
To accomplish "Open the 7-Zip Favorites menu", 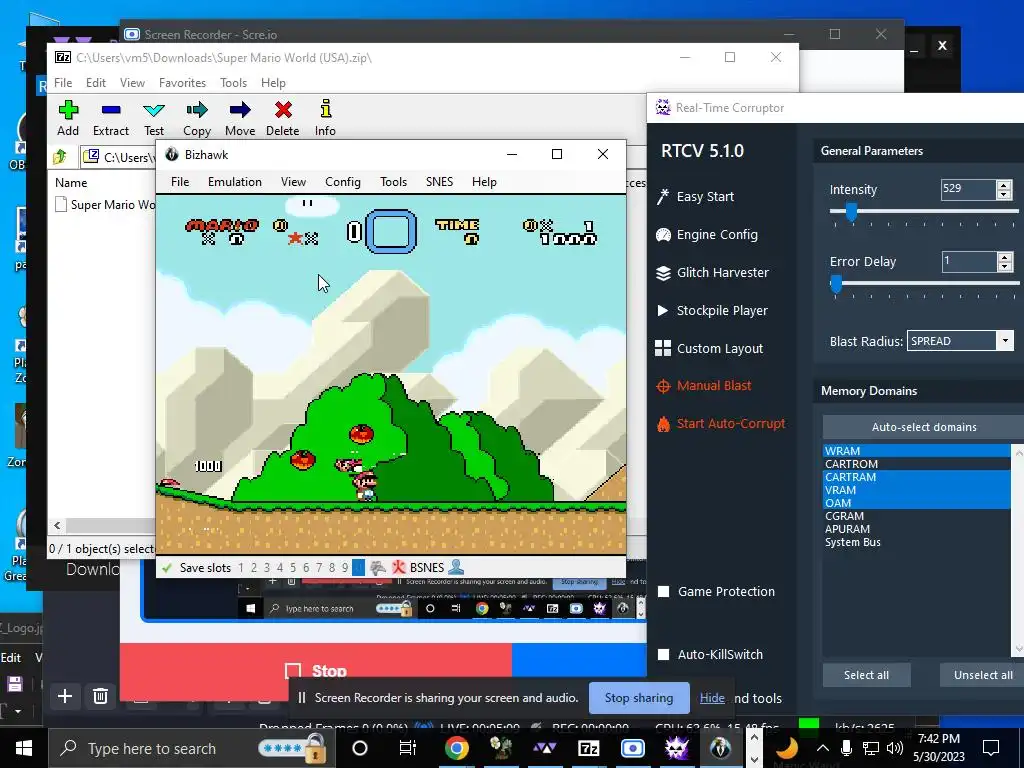I will tap(182, 83).
